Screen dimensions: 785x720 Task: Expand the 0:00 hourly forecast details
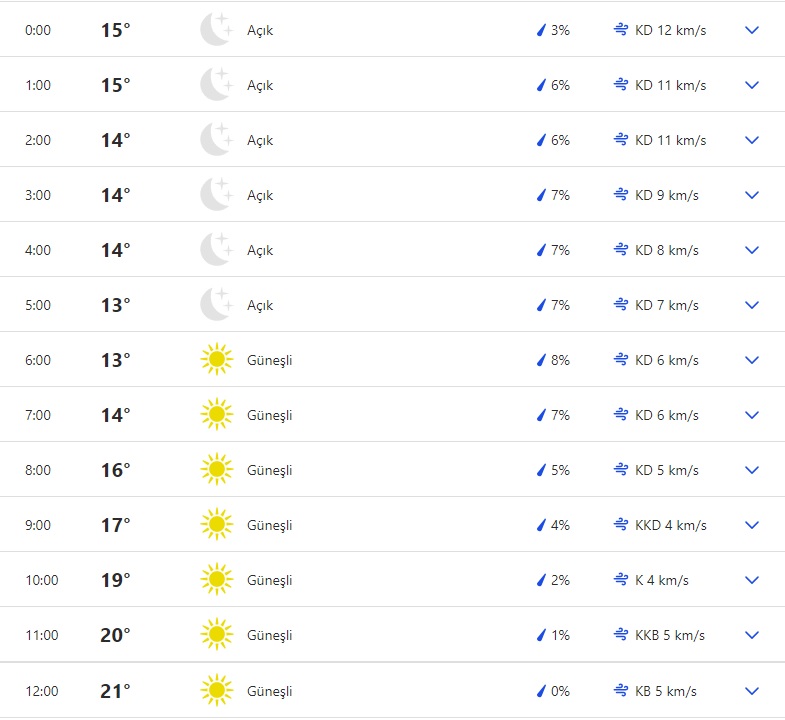(752, 30)
